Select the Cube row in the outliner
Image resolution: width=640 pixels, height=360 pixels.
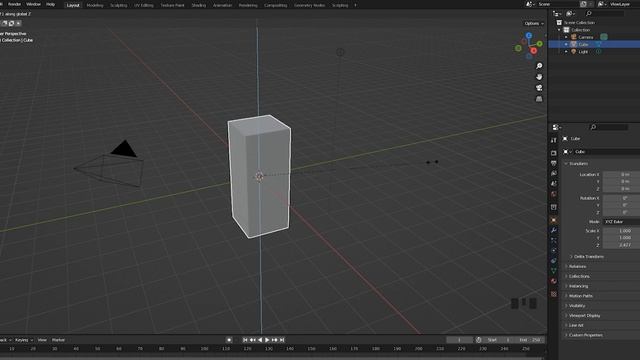(x=594, y=44)
